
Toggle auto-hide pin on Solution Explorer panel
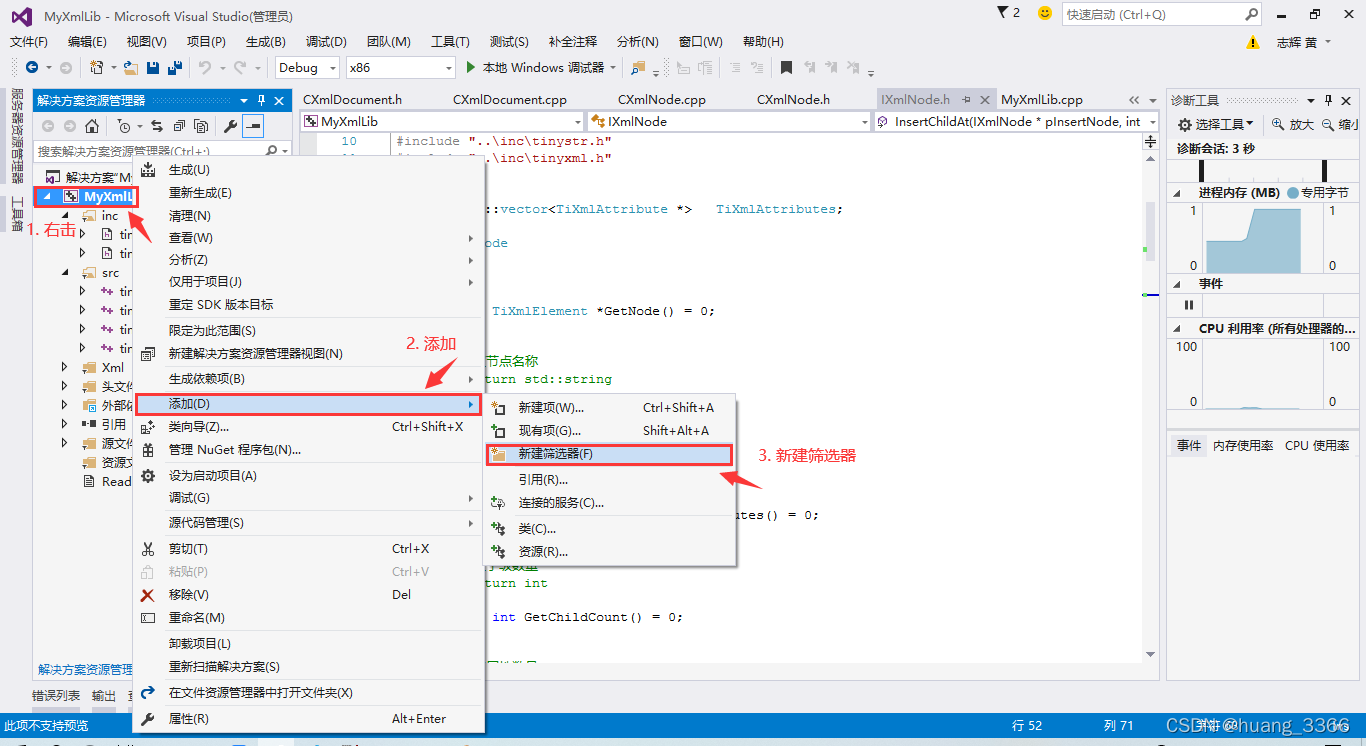[x=262, y=100]
